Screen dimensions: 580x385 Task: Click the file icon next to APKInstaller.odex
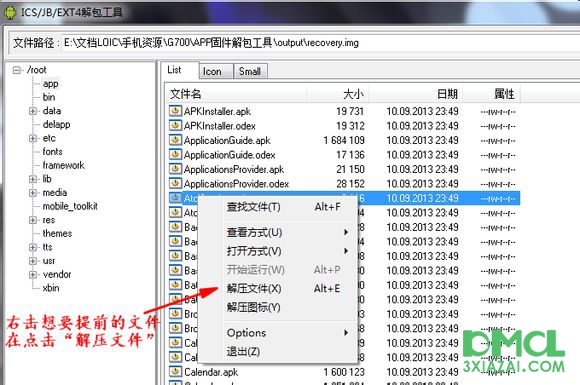(x=175, y=125)
